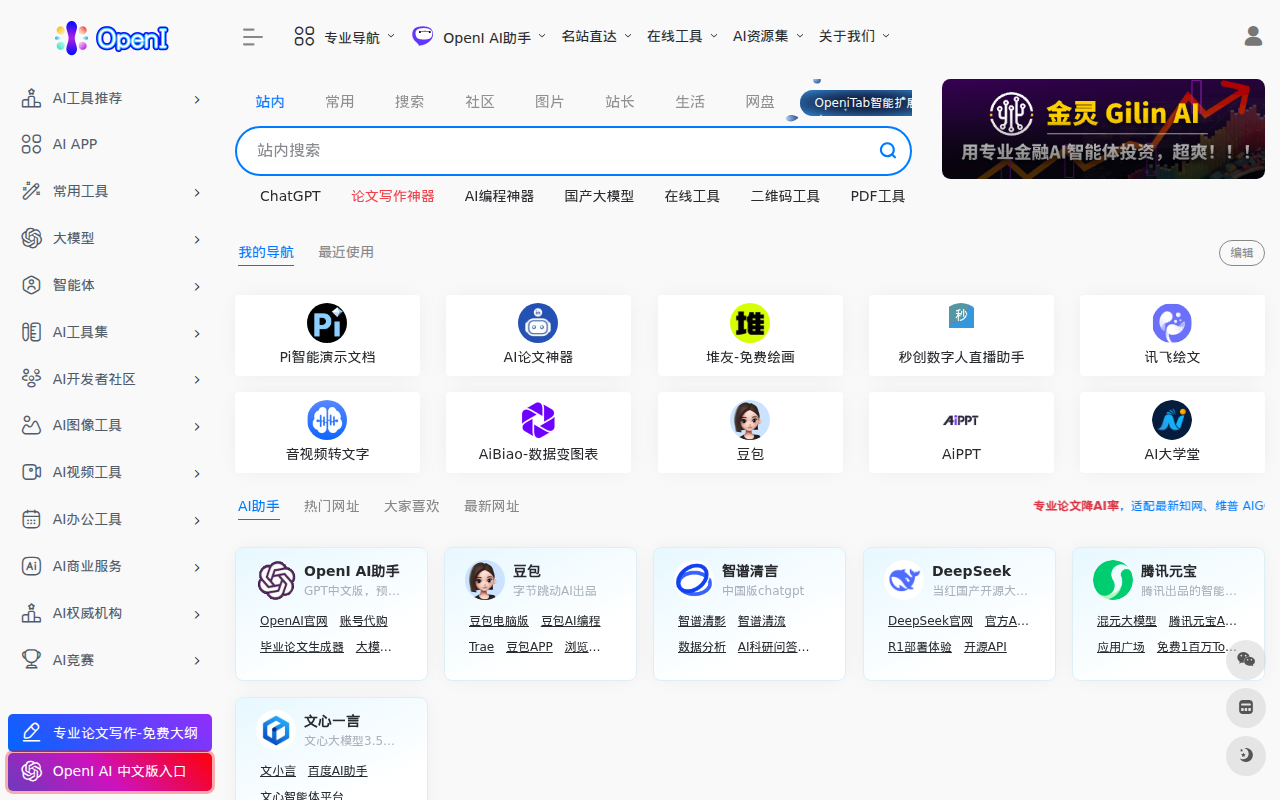Open 秒创数字人直播助手 icon
Viewport: 1280px width, 800px height.
click(x=961, y=316)
